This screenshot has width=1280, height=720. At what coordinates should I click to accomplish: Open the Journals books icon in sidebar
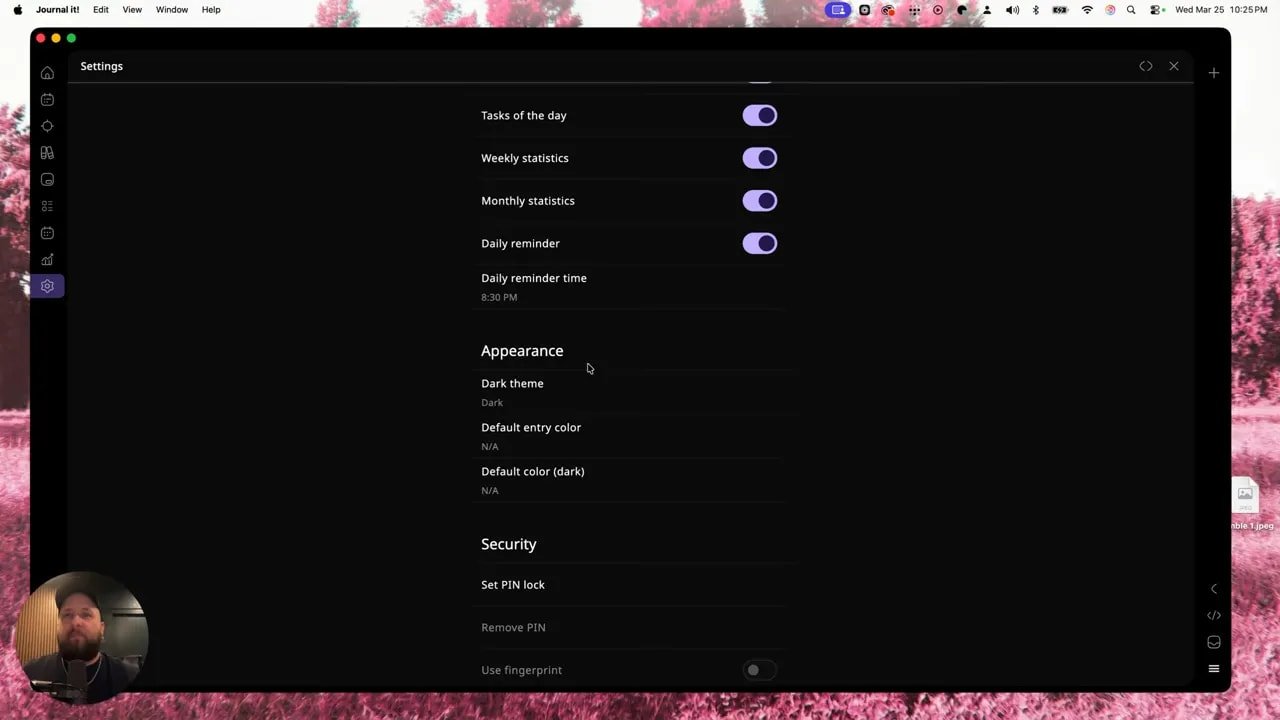[47, 152]
